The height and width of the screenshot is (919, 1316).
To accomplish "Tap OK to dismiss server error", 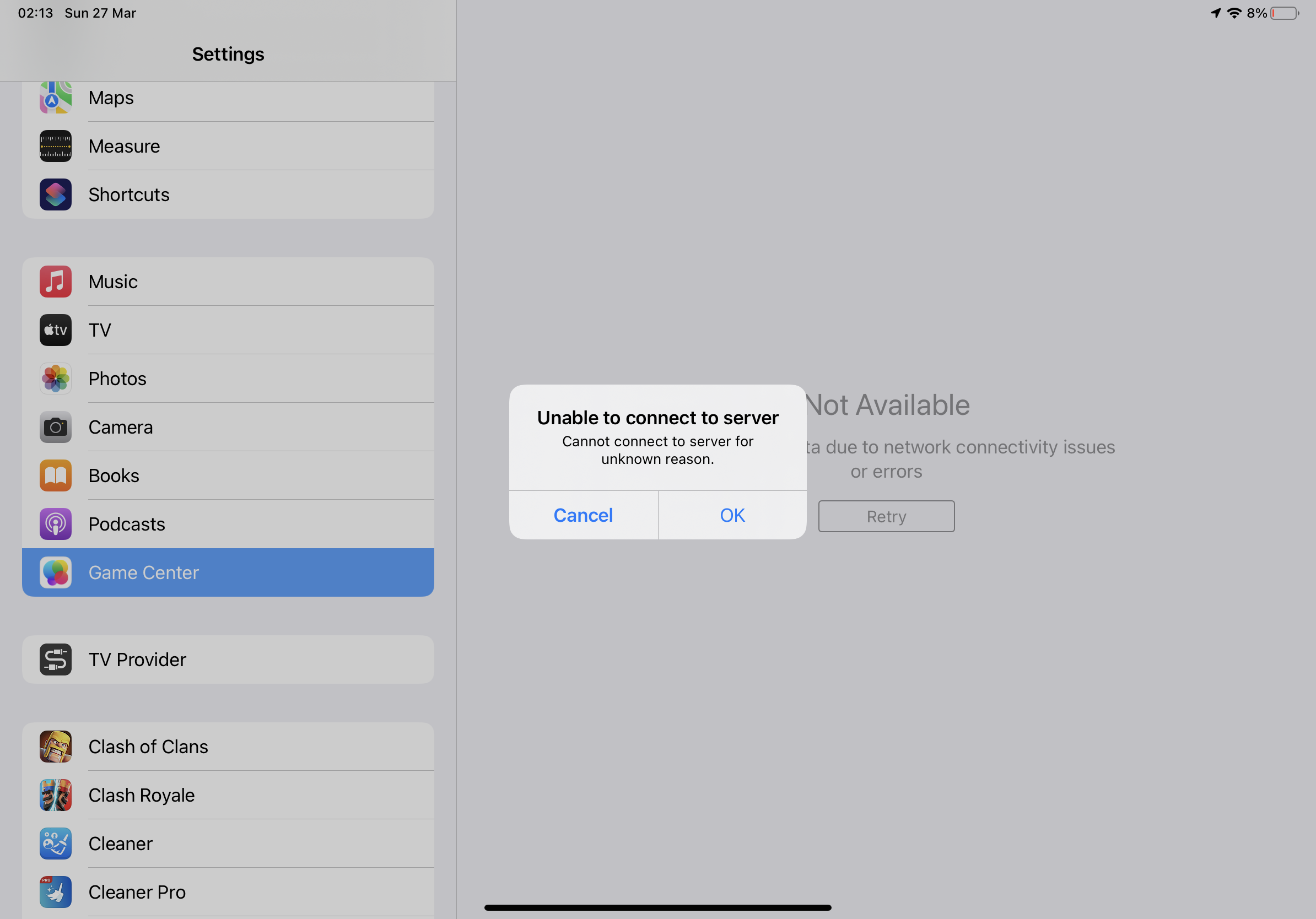I will (x=732, y=515).
